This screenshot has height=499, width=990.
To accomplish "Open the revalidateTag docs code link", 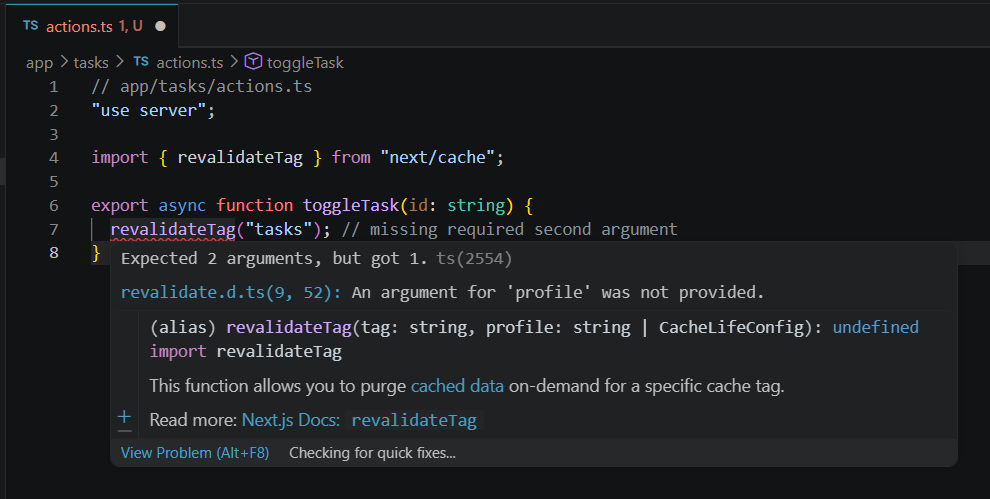I will [414, 420].
